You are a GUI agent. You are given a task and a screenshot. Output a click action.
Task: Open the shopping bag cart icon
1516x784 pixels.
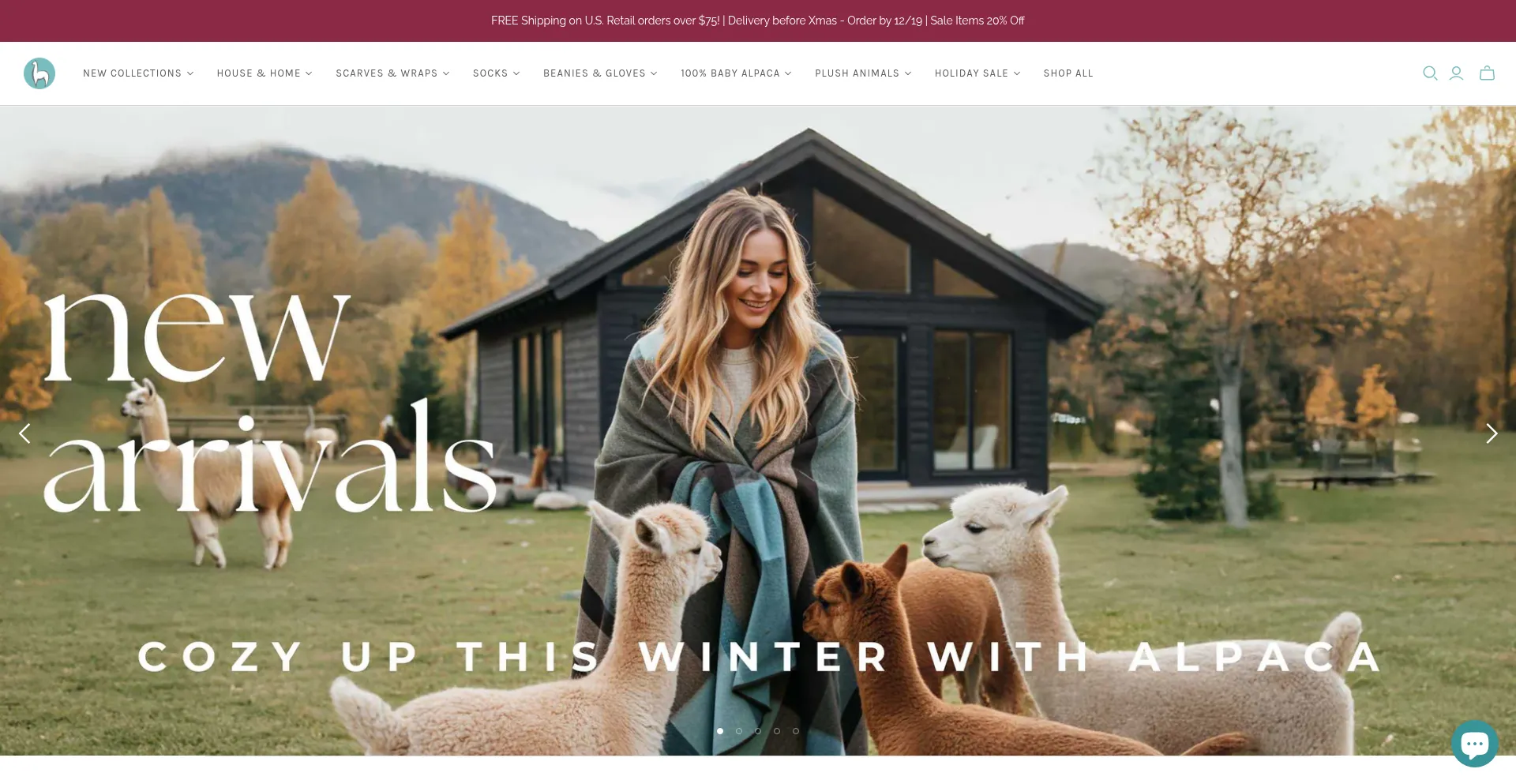click(x=1488, y=73)
